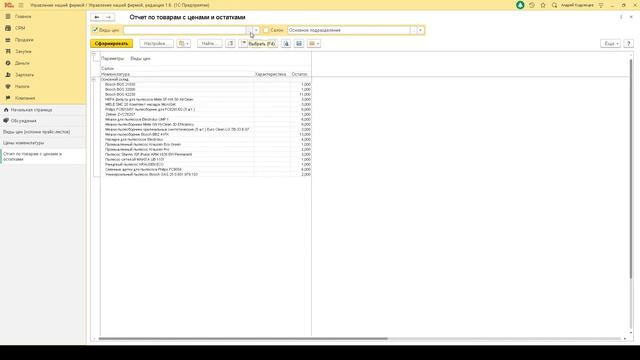
Task: Switch to Начальная страница
Action: pos(43,110)
